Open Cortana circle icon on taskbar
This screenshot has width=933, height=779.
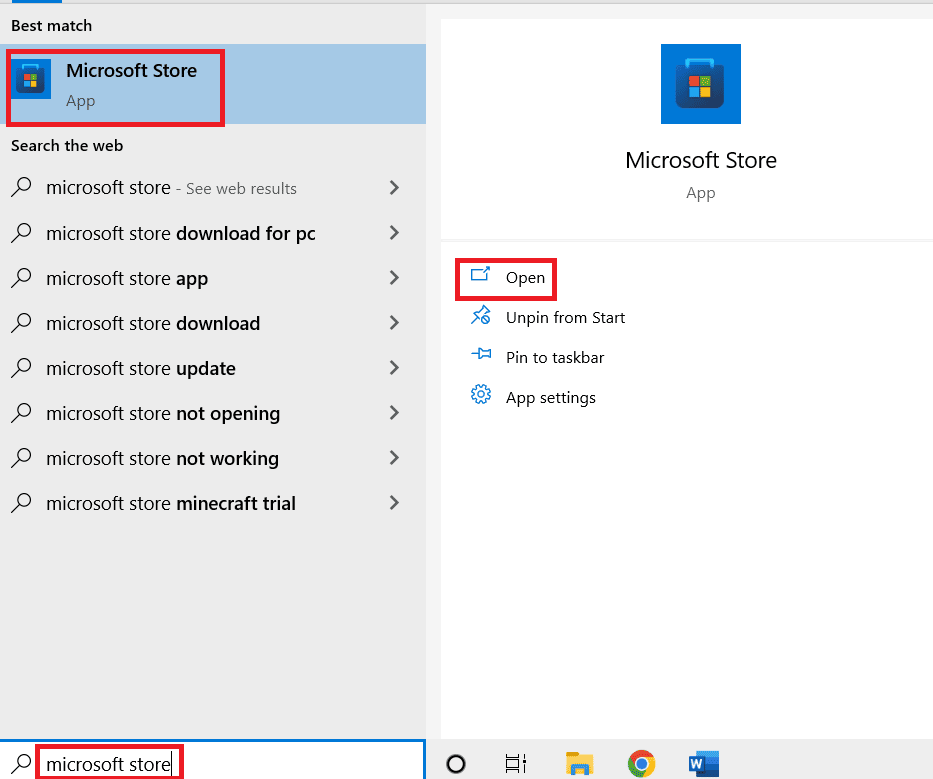pyautogui.click(x=455, y=764)
